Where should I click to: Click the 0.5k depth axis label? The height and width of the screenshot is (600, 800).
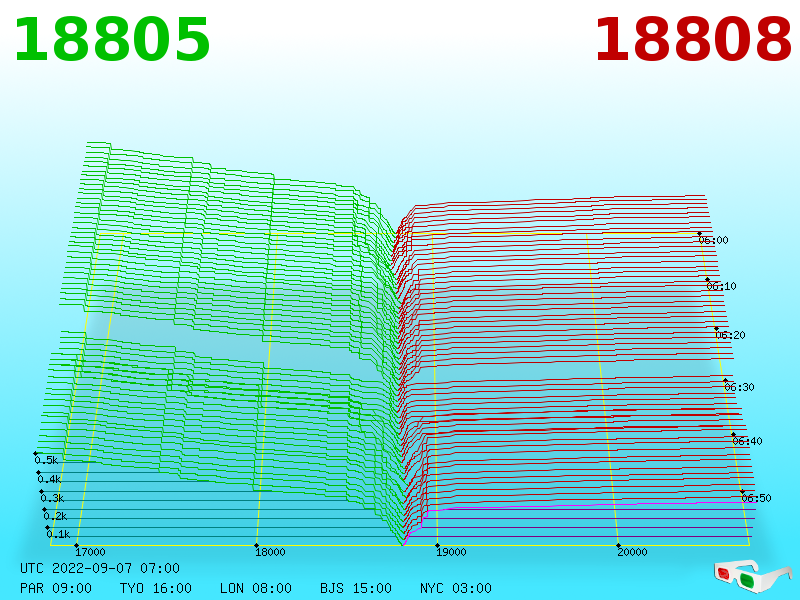(46, 460)
